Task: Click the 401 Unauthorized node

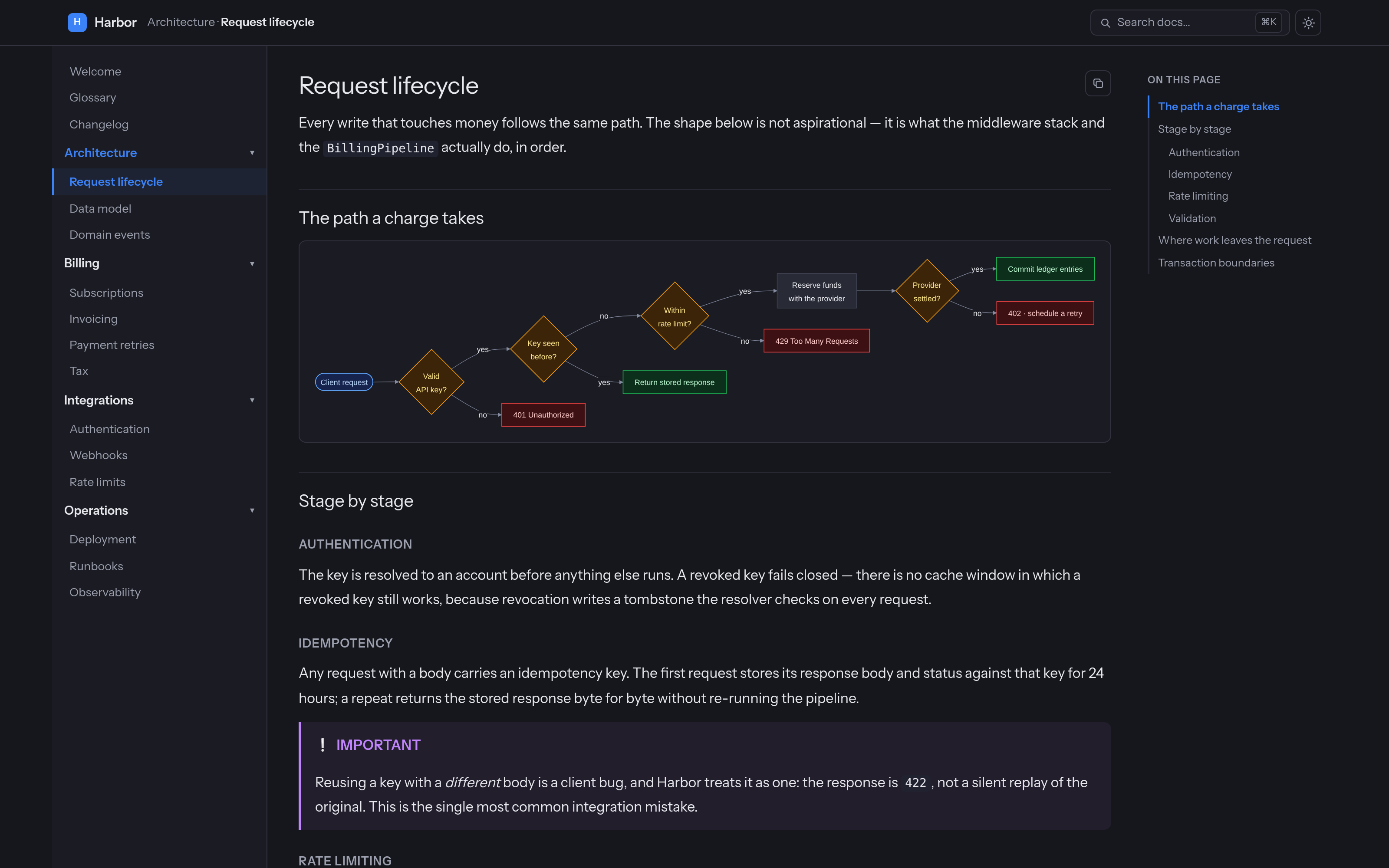Action: (543, 415)
